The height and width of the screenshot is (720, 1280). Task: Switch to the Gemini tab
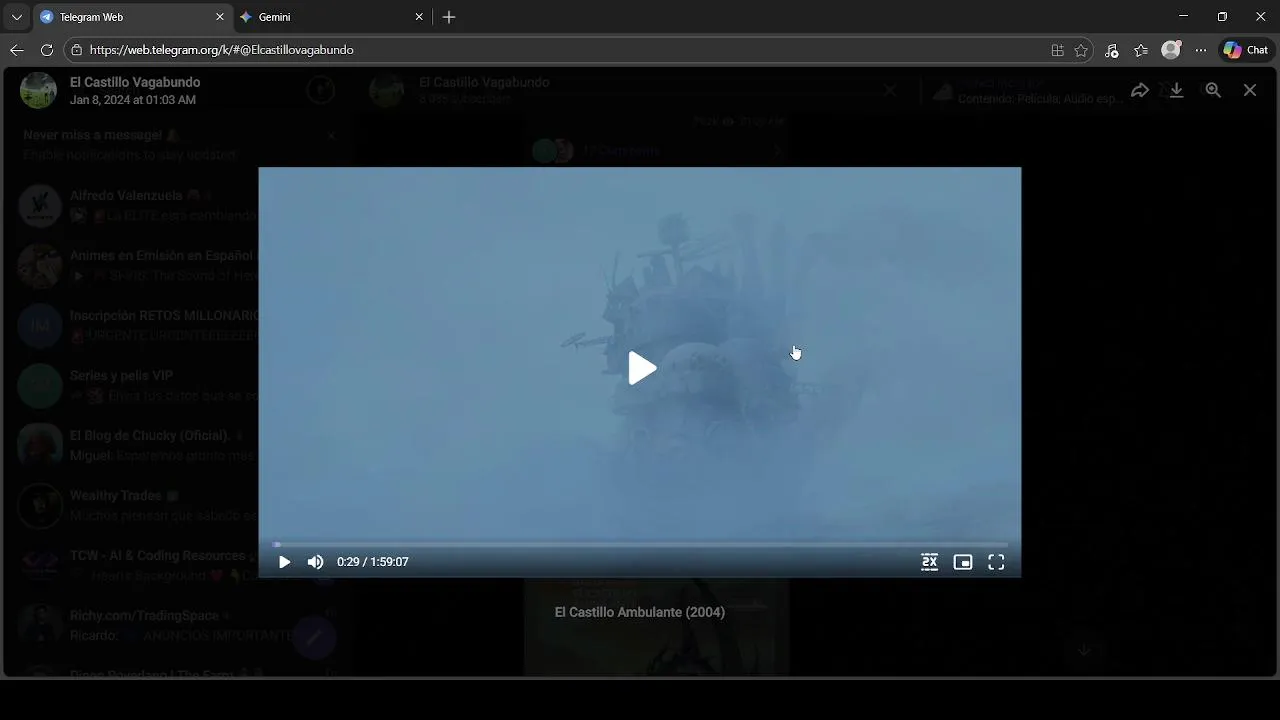332,17
